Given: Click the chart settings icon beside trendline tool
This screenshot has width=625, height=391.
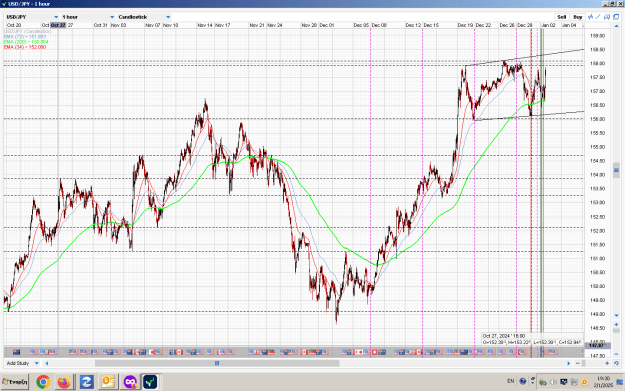Looking at the screenshot, I should 607,17.
